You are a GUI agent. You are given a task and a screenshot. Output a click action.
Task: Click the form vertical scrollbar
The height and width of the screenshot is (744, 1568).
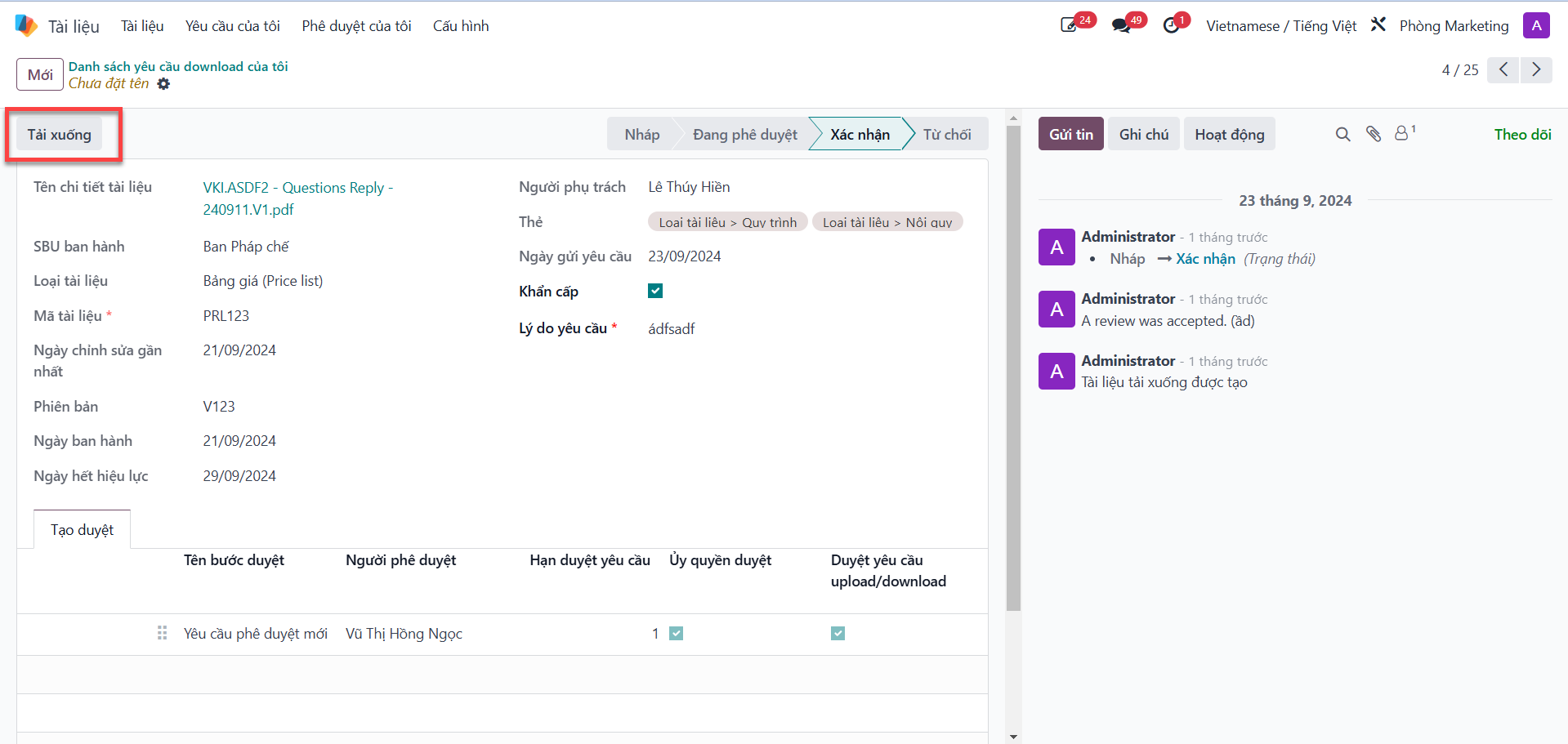(1013, 368)
